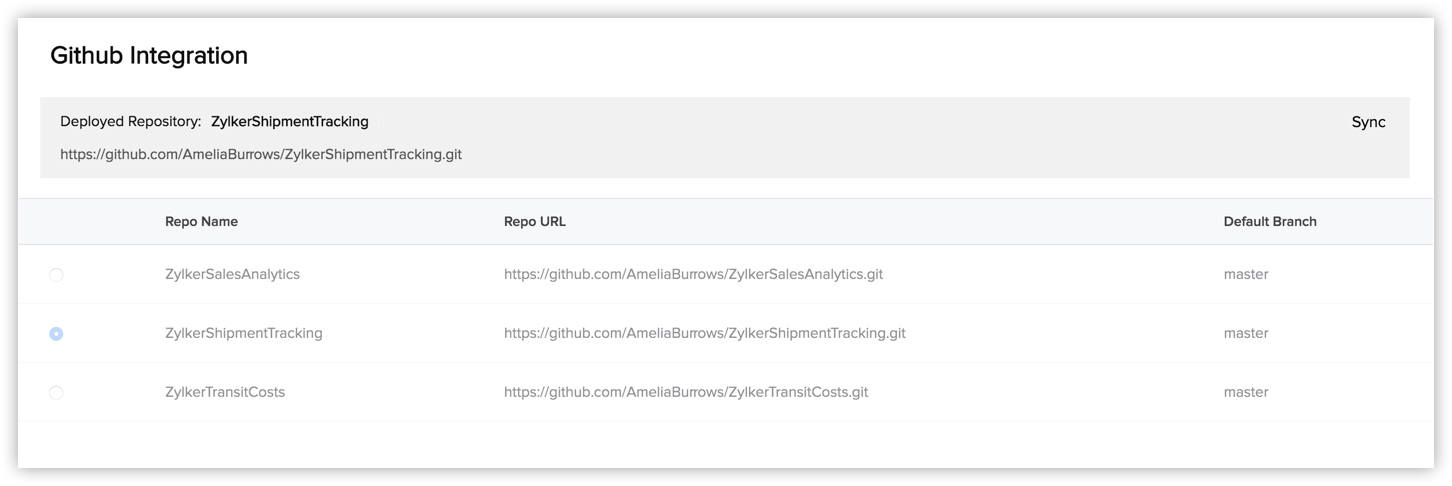Click the Deployed Repository label

[x=131, y=122]
